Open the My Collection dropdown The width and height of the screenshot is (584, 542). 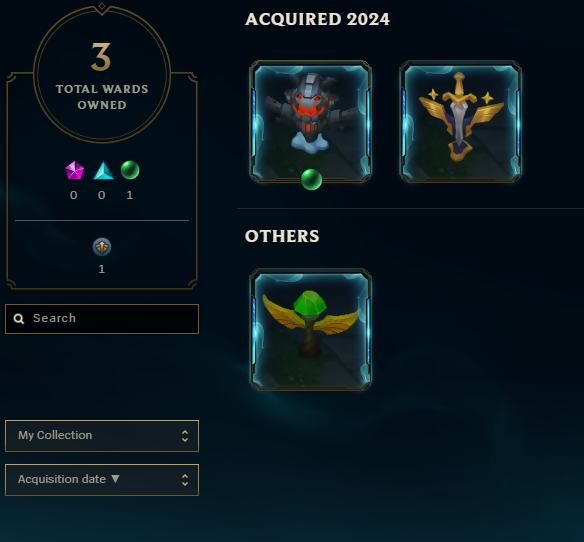click(102, 436)
